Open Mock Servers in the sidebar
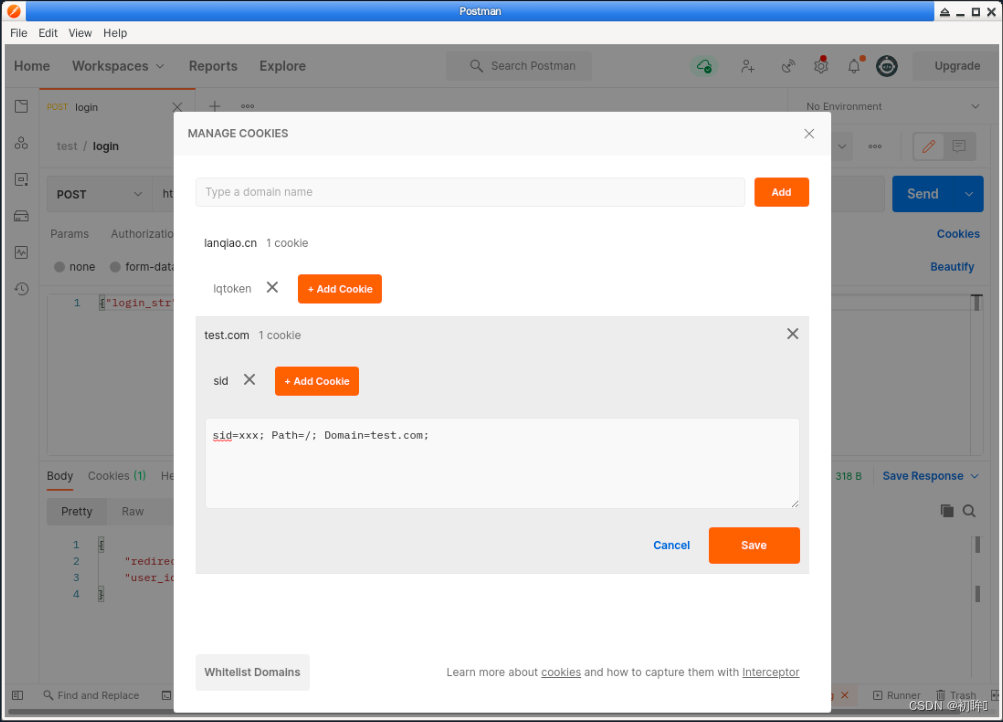The height and width of the screenshot is (722, 1003). coord(21,216)
